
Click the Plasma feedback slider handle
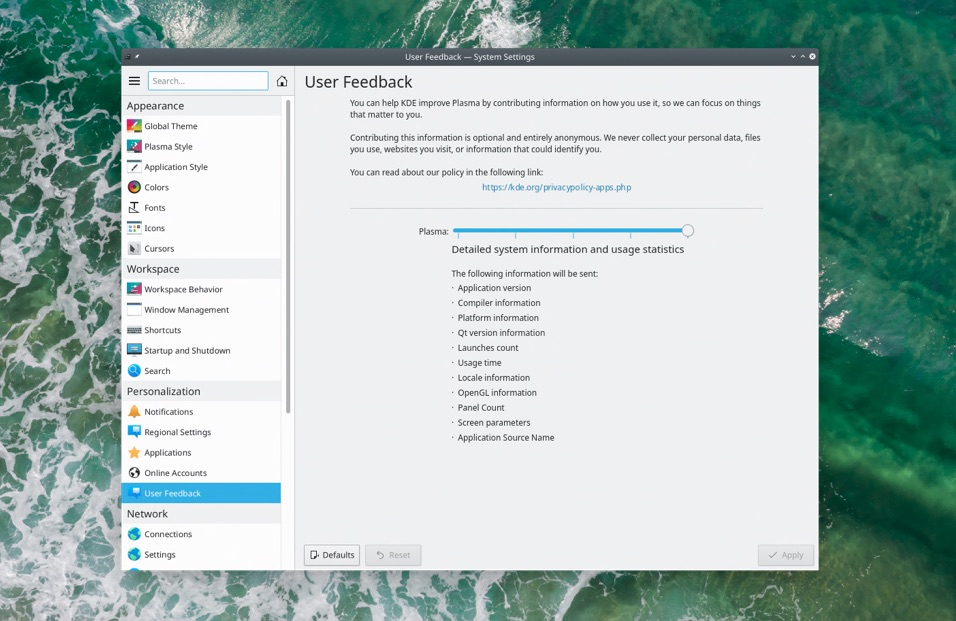(688, 231)
